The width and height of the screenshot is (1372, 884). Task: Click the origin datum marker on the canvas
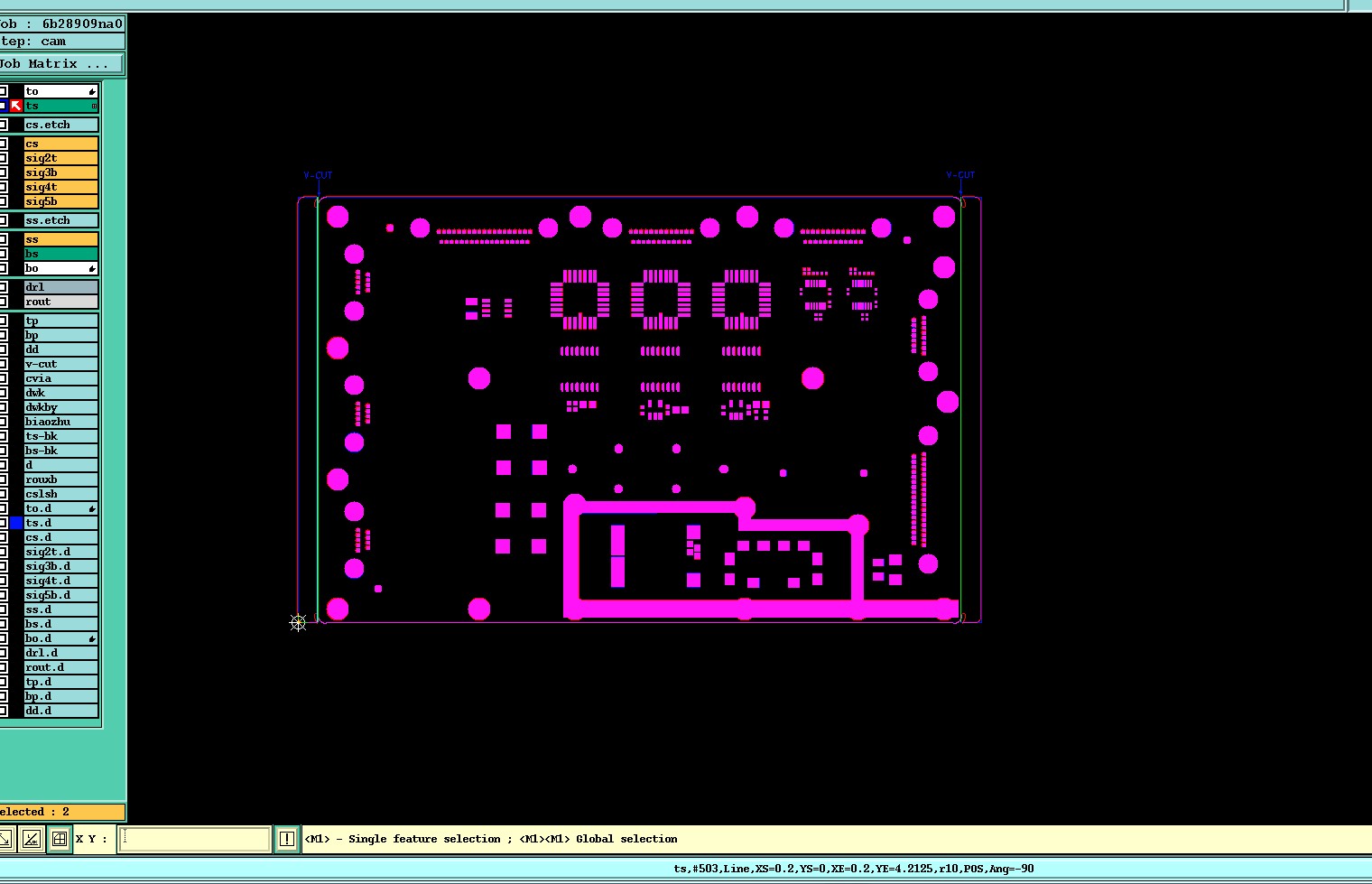pos(298,622)
